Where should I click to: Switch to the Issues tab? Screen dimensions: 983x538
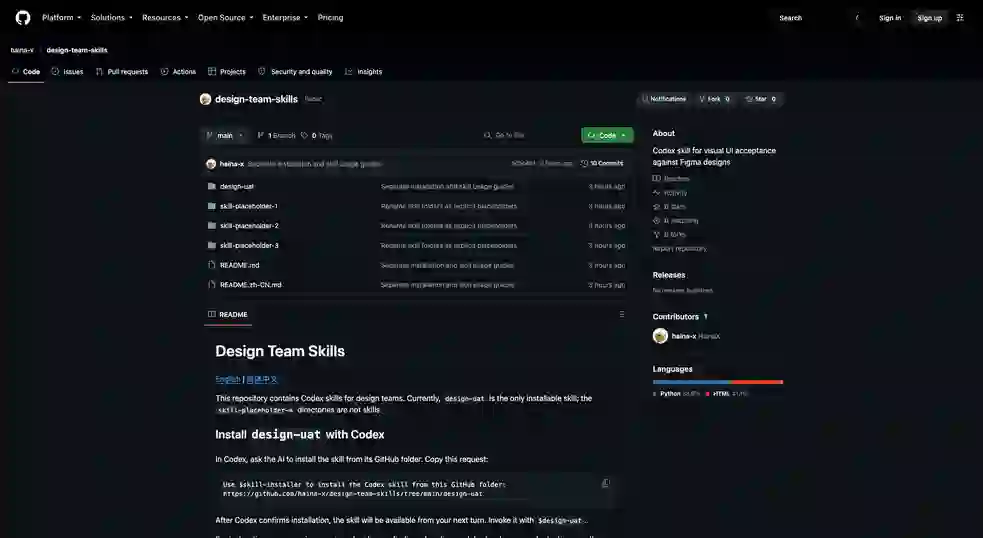click(x=67, y=71)
